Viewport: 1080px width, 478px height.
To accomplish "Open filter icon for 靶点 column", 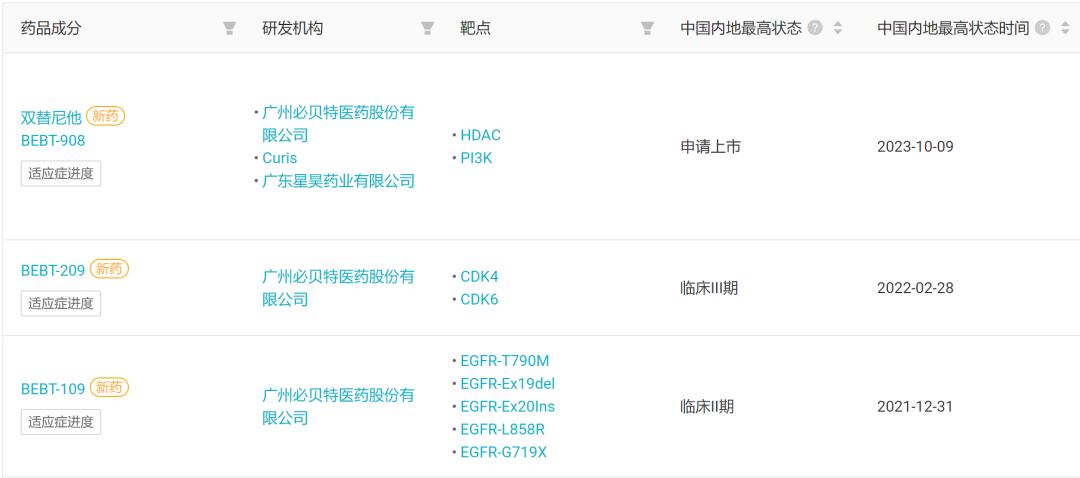I will [647, 28].
